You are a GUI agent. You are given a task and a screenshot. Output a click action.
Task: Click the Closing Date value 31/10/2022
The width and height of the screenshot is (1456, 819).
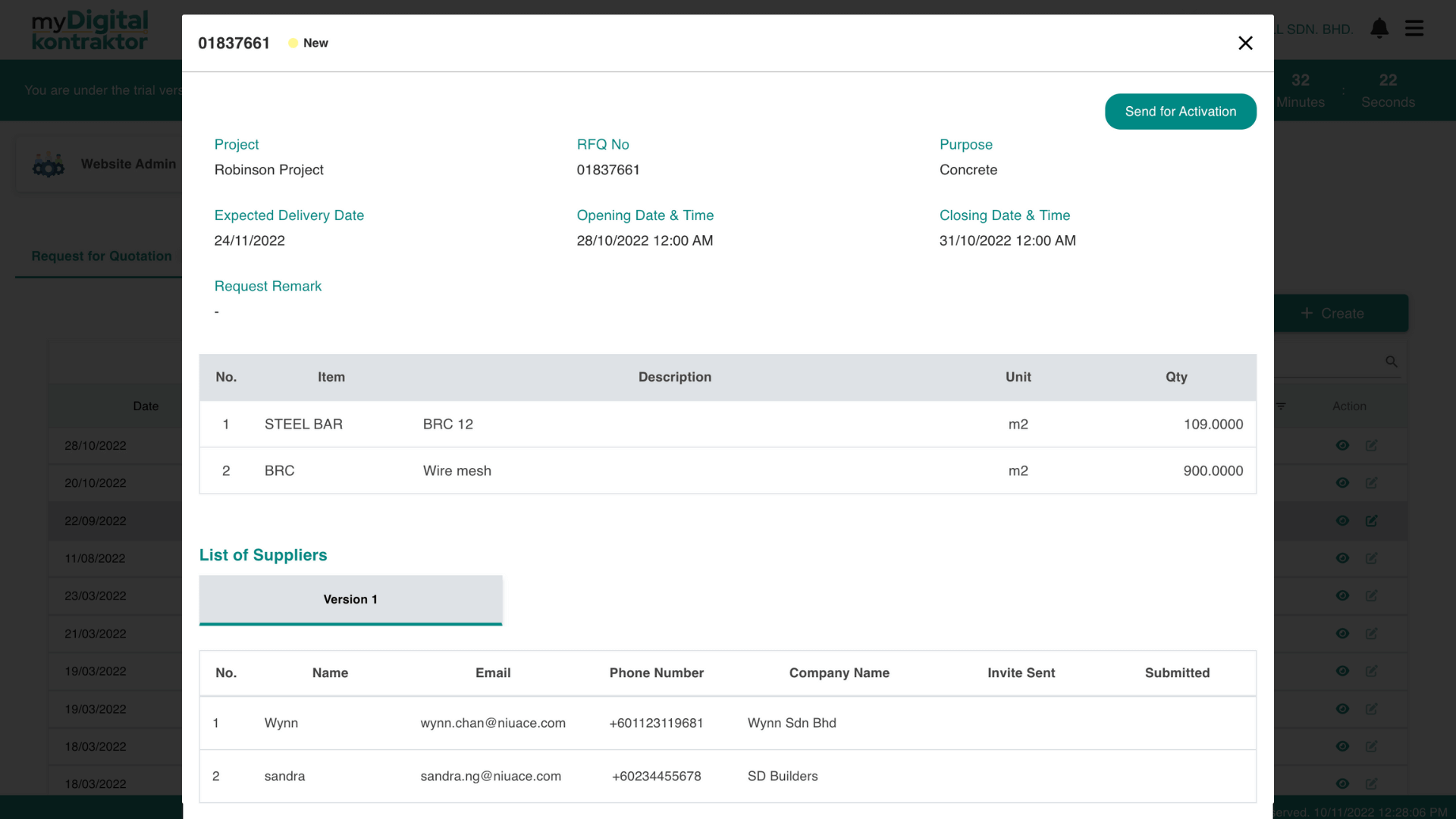(1007, 240)
